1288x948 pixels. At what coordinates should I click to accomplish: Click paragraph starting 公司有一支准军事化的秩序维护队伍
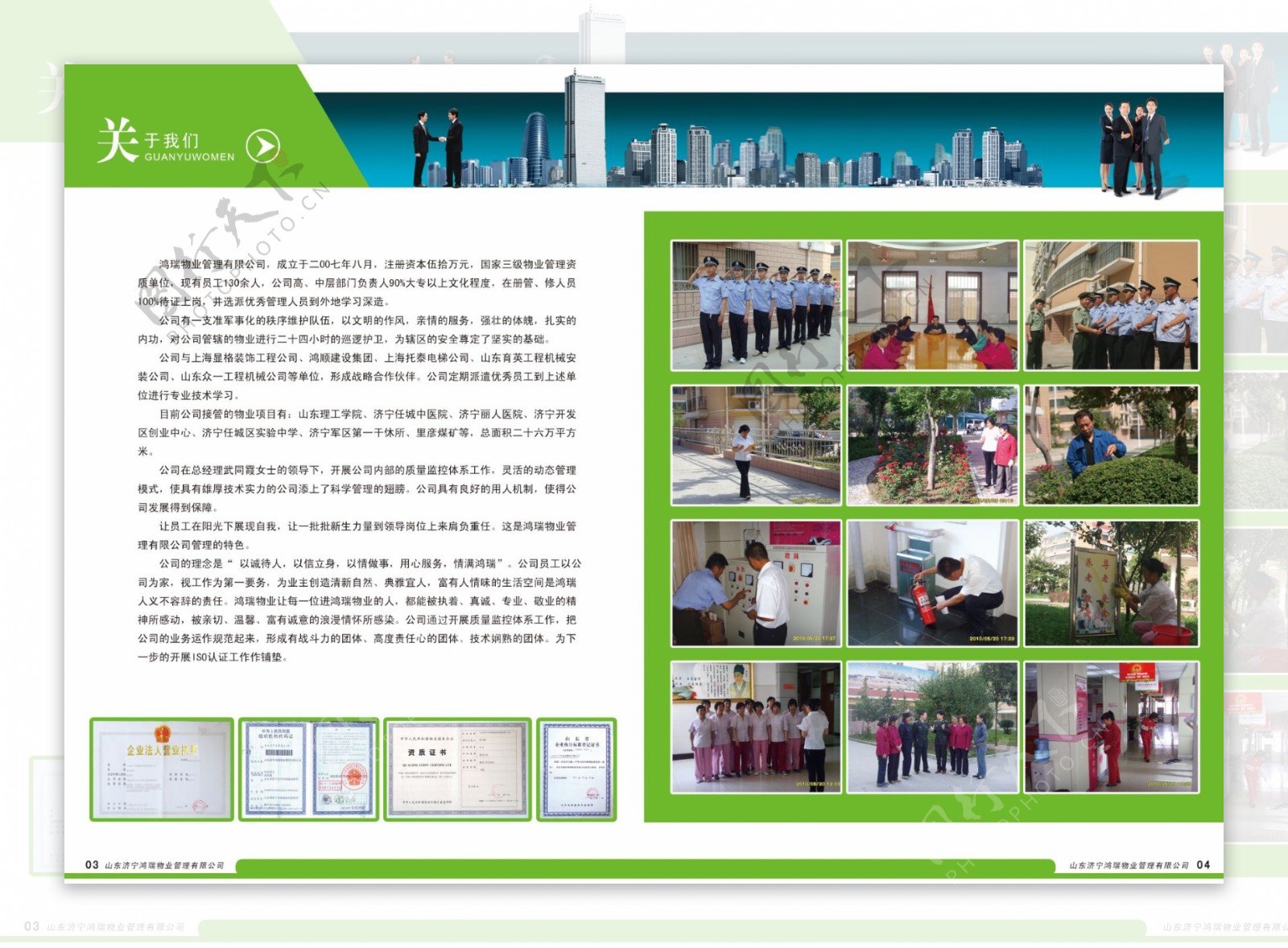[x=357, y=329]
